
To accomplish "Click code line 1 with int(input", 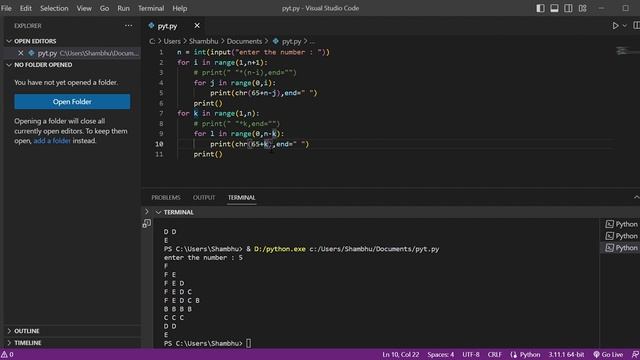I will pyautogui.click(x=253, y=52).
